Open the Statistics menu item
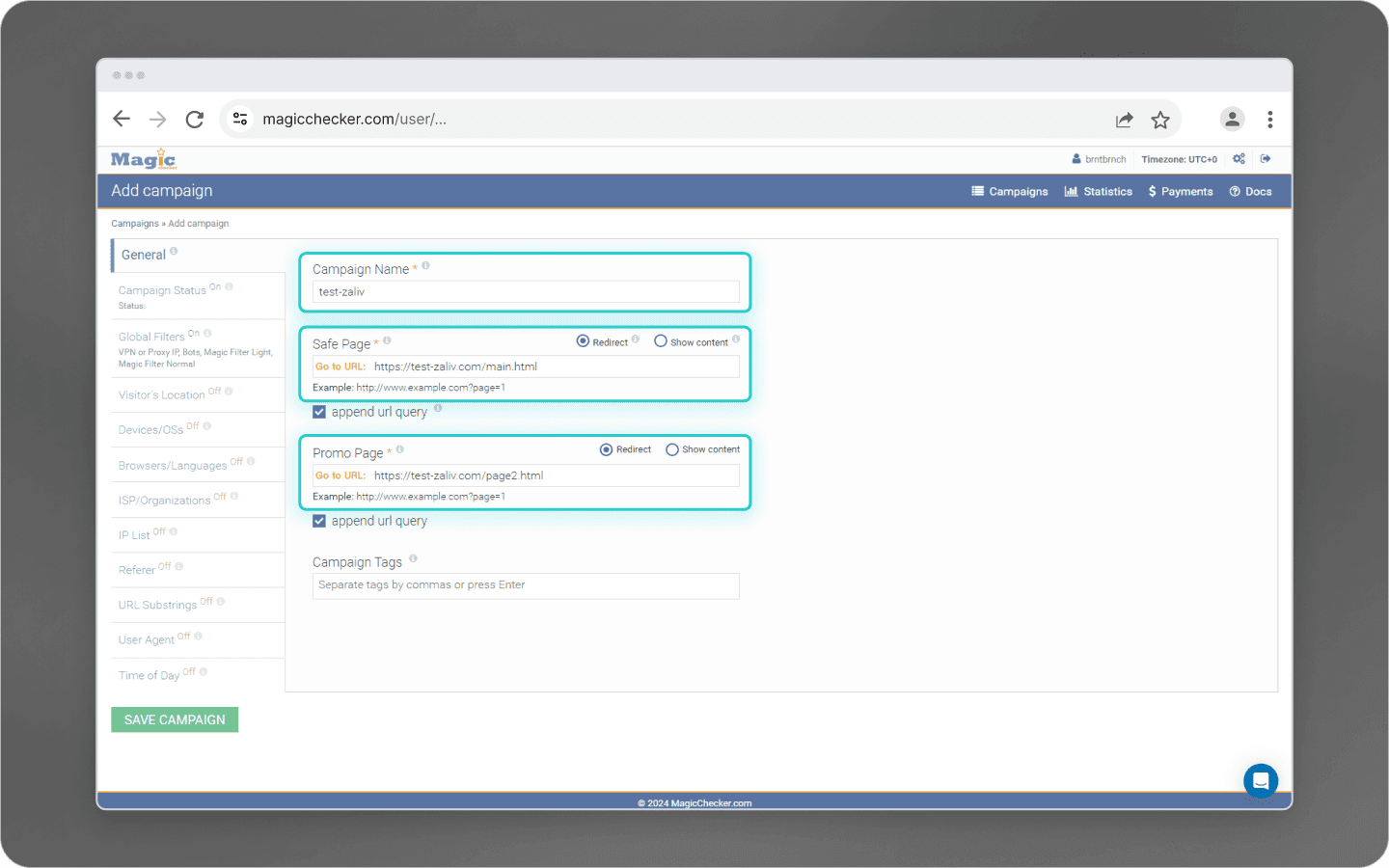The width and height of the screenshot is (1389, 868). pyautogui.click(x=1099, y=192)
